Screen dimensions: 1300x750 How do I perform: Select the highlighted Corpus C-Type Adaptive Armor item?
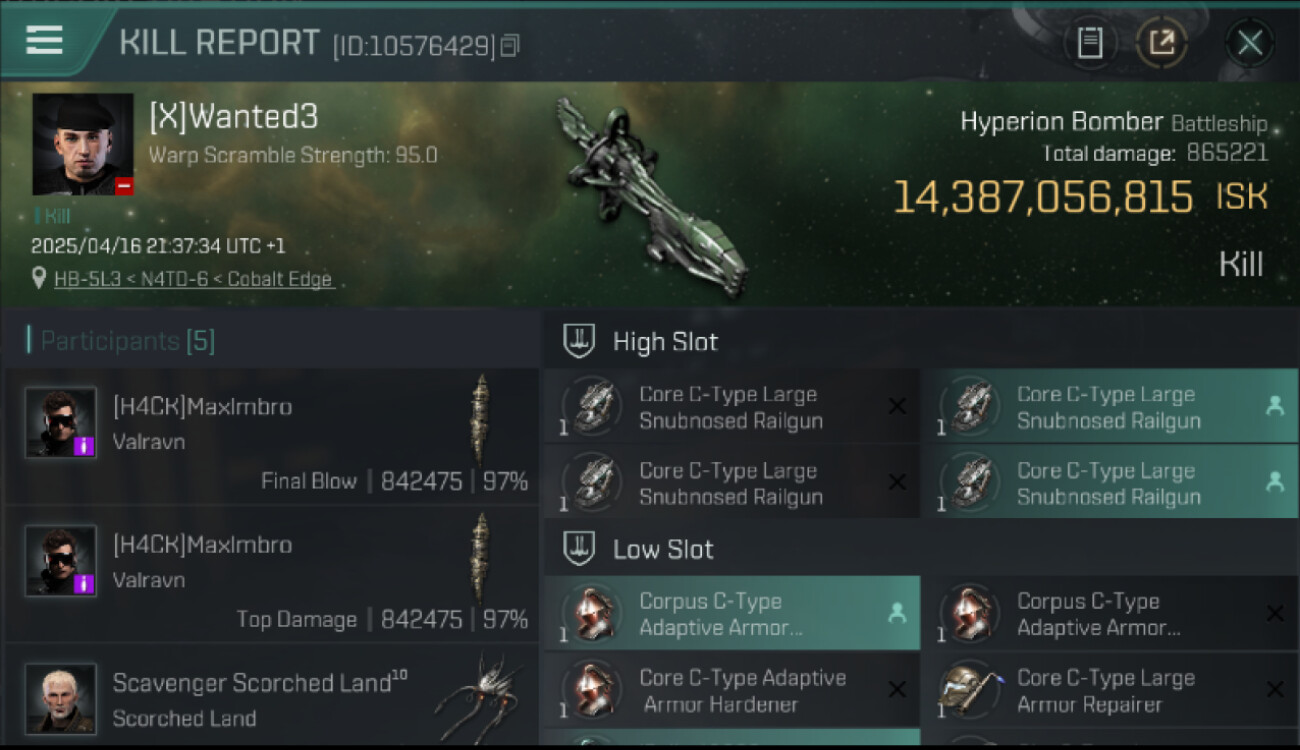tap(731, 614)
